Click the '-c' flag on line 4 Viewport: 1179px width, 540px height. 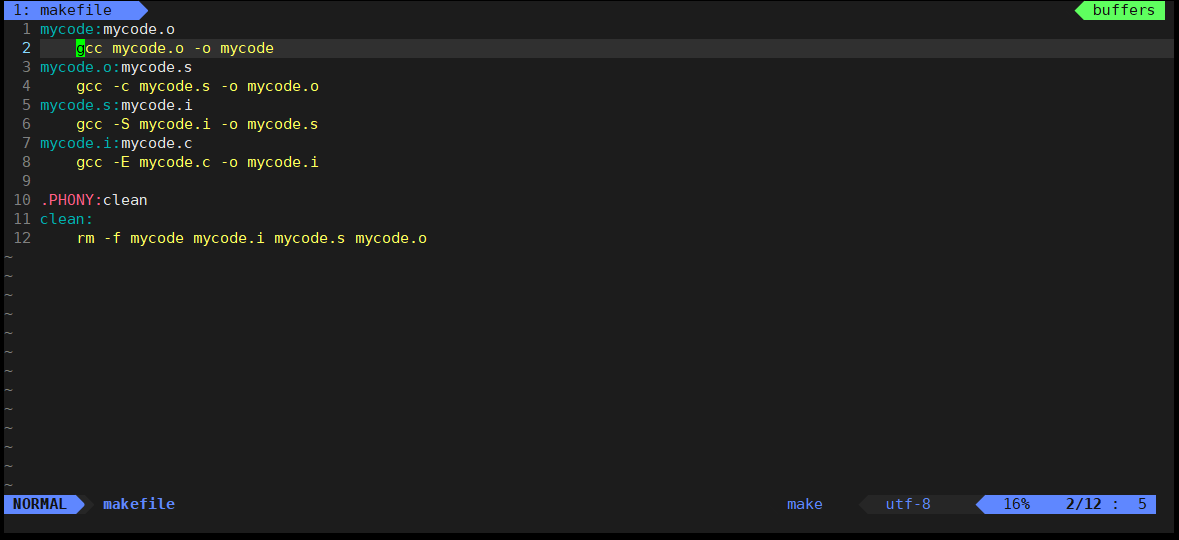tap(121, 86)
